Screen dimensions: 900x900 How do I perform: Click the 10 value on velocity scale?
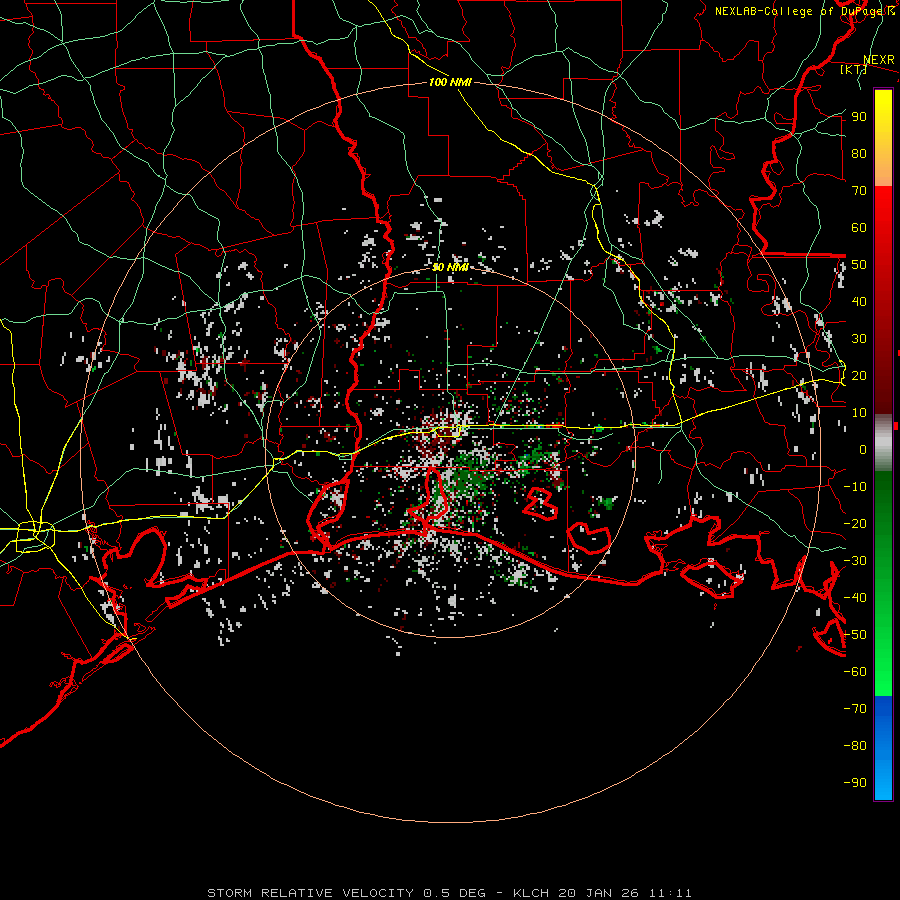click(859, 413)
